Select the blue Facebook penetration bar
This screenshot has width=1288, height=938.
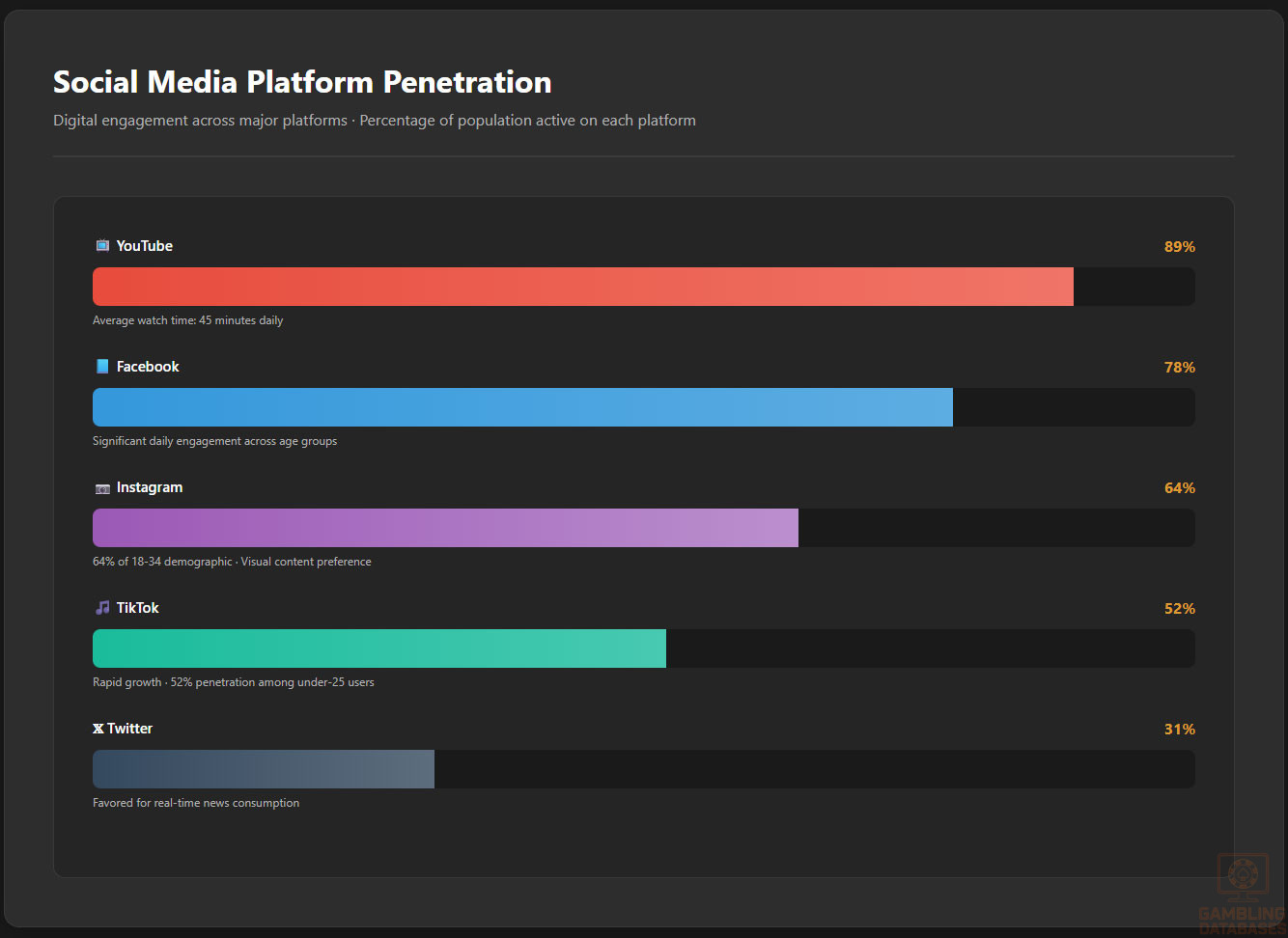[x=522, y=407]
